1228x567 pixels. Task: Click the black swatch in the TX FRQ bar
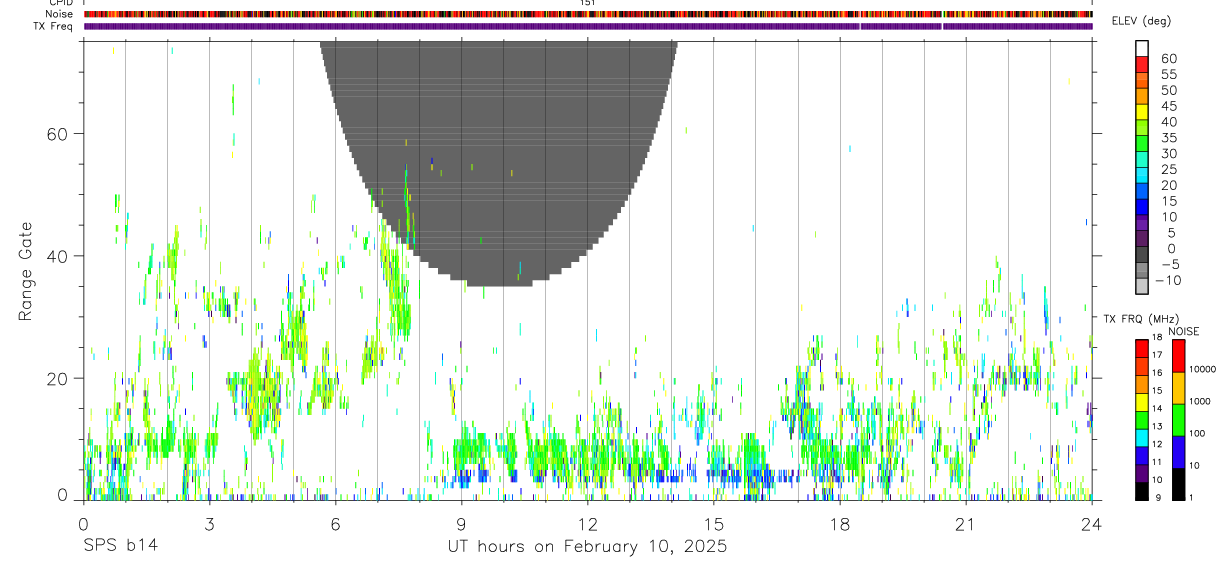(x=1141, y=491)
